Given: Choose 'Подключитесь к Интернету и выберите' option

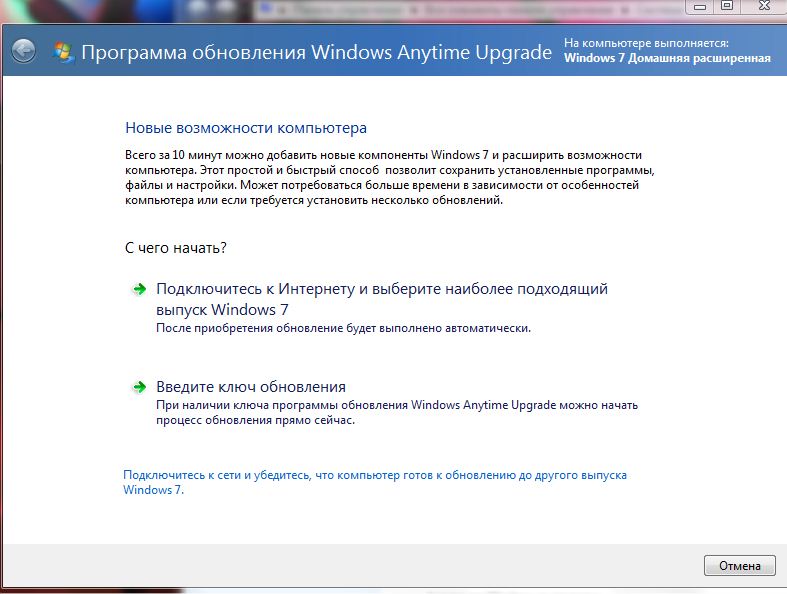Looking at the screenshot, I should (x=381, y=299).
